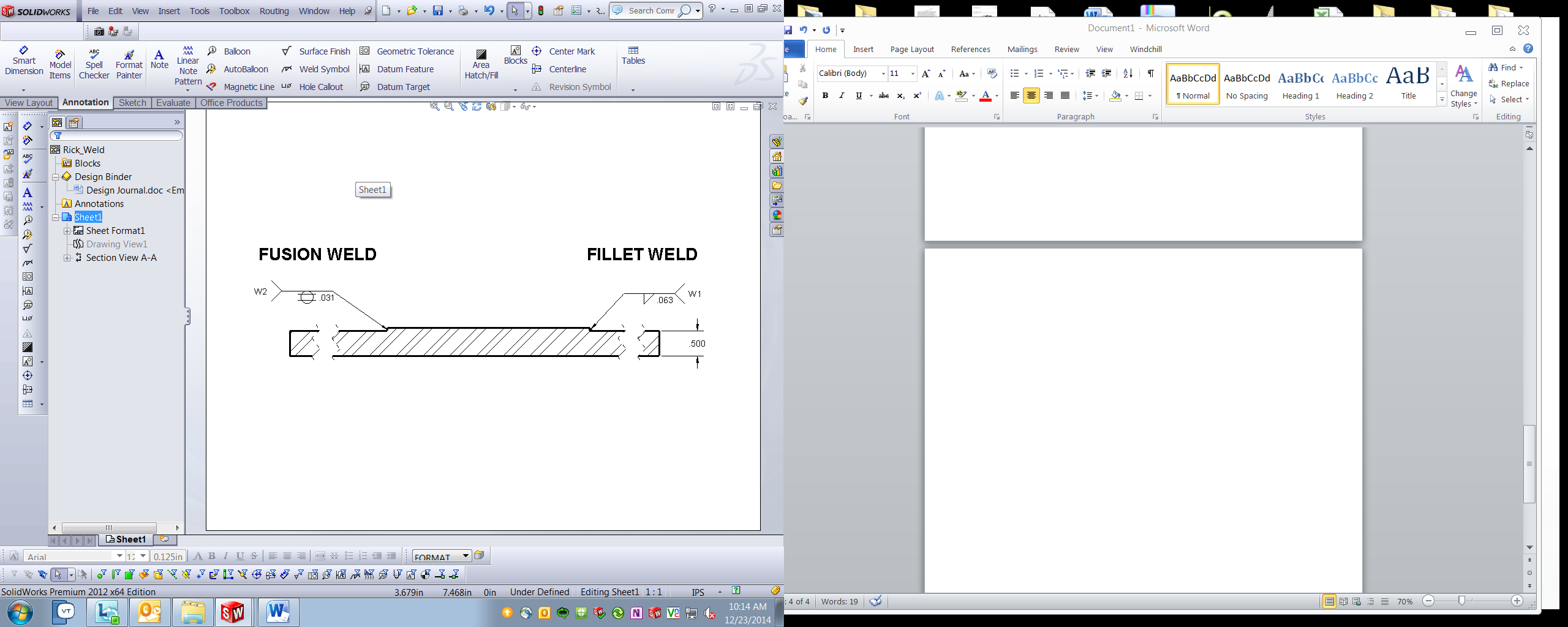This screenshot has width=1568, height=627.
Task: Insert a Note annotation
Action: click(x=159, y=59)
